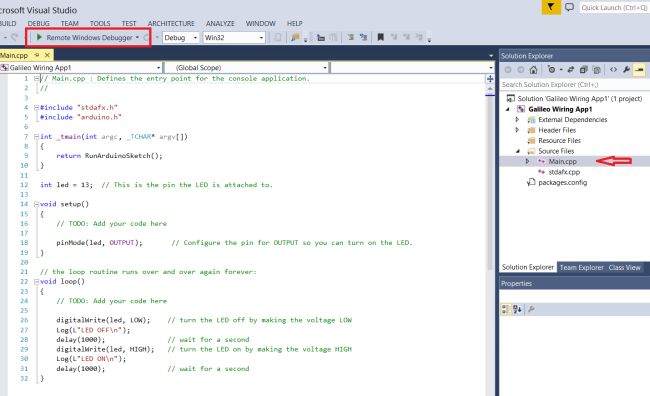This screenshot has height=396, width=650.
Task: Click the uncomment selected lines icon
Action: point(364,38)
